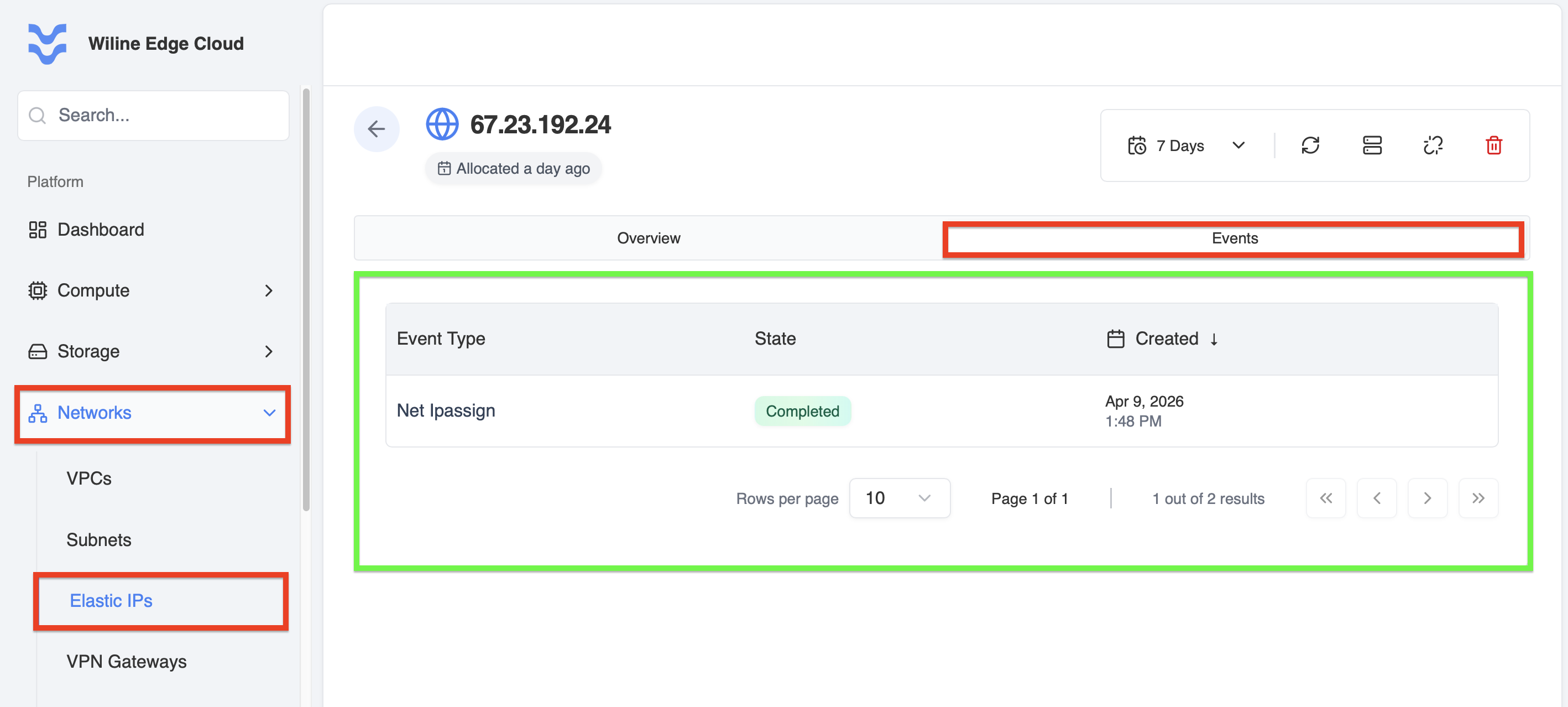Open Elastic IPs in the sidebar
Viewport: 1568px width, 707px height.
[111, 601]
